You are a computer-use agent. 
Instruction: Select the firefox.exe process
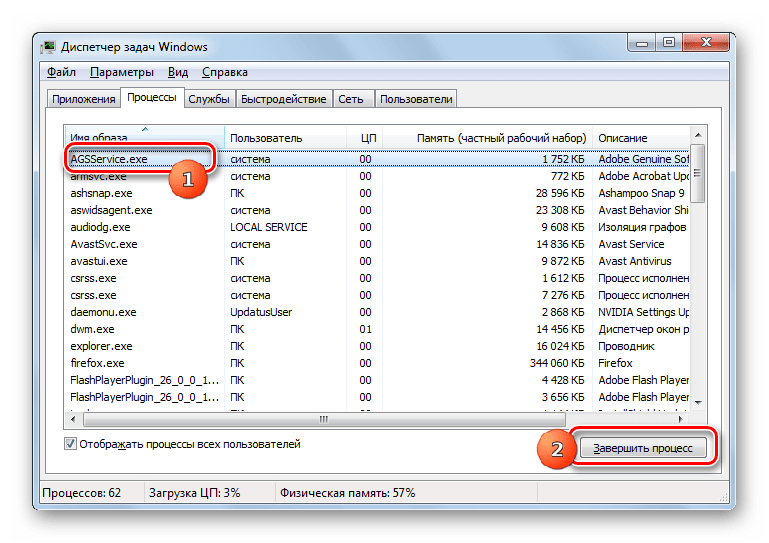tap(377, 363)
